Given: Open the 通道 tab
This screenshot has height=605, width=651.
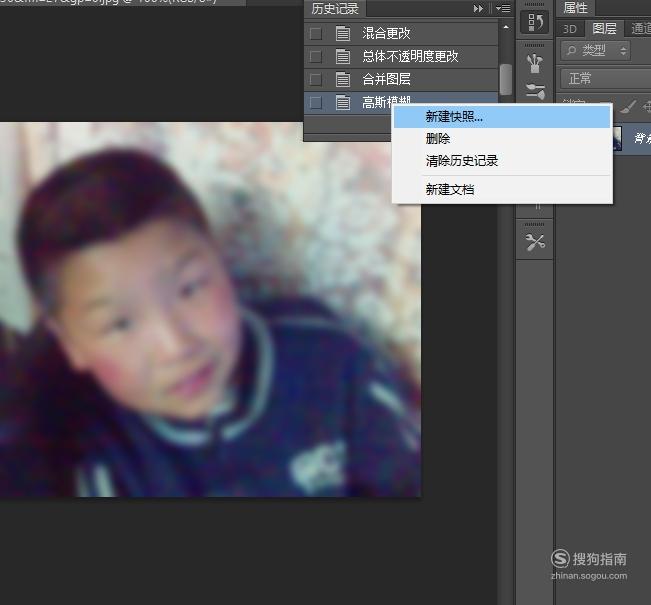Looking at the screenshot, I should 640,29.
